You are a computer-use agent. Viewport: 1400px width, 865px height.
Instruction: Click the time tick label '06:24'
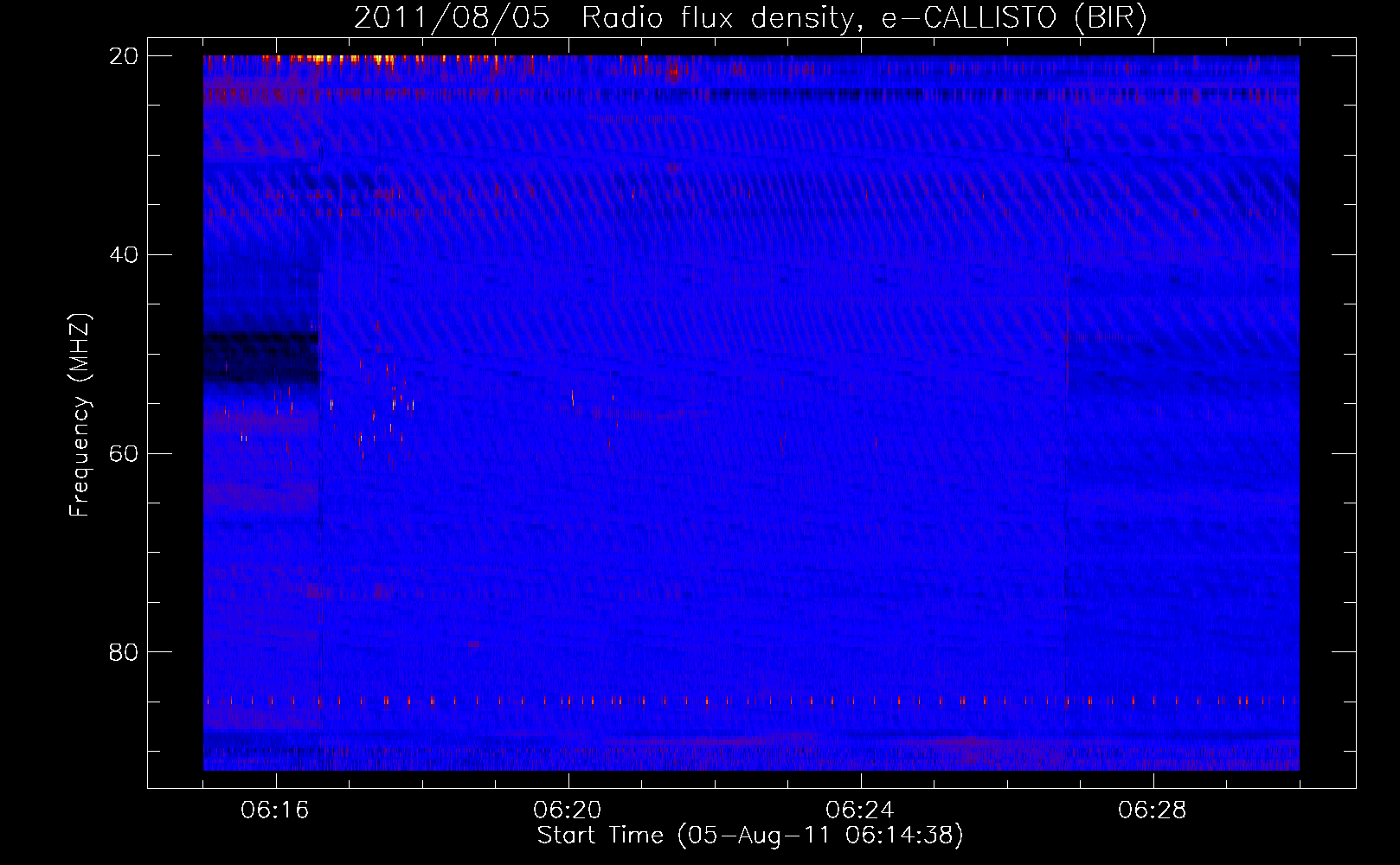pyautogui.click(x=860, y=811)
